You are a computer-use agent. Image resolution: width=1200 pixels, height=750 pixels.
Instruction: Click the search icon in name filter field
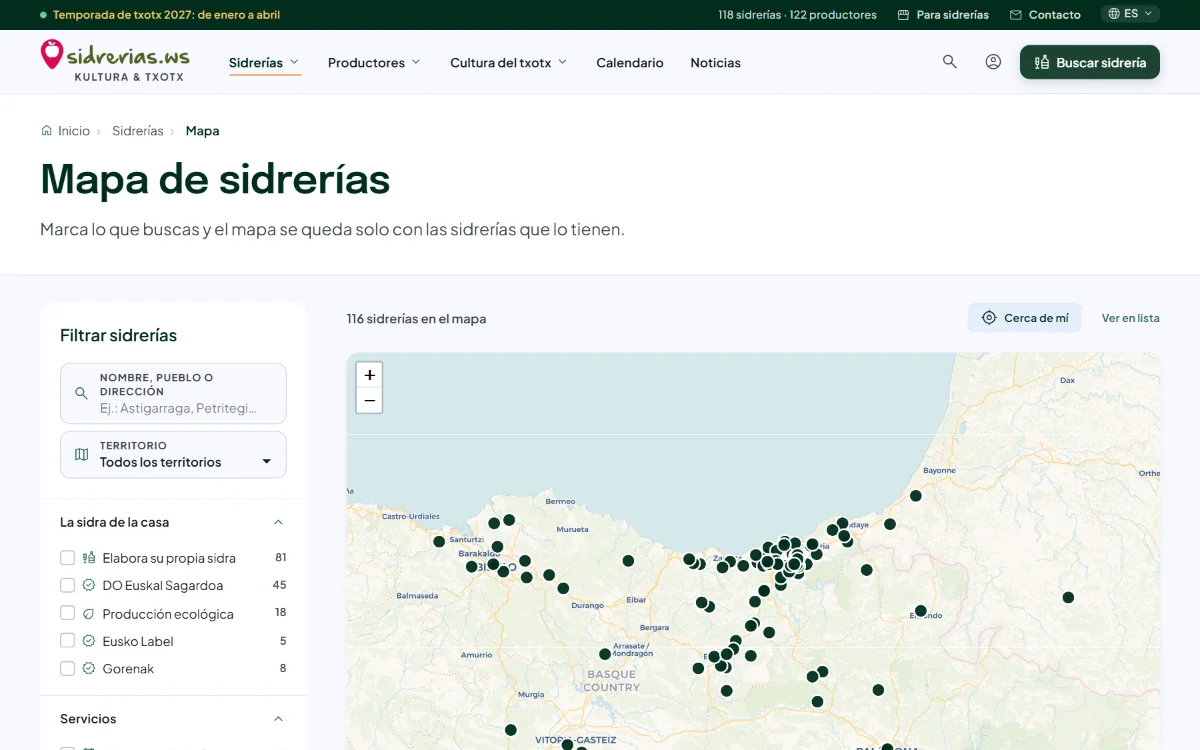(x=82, y=394)
